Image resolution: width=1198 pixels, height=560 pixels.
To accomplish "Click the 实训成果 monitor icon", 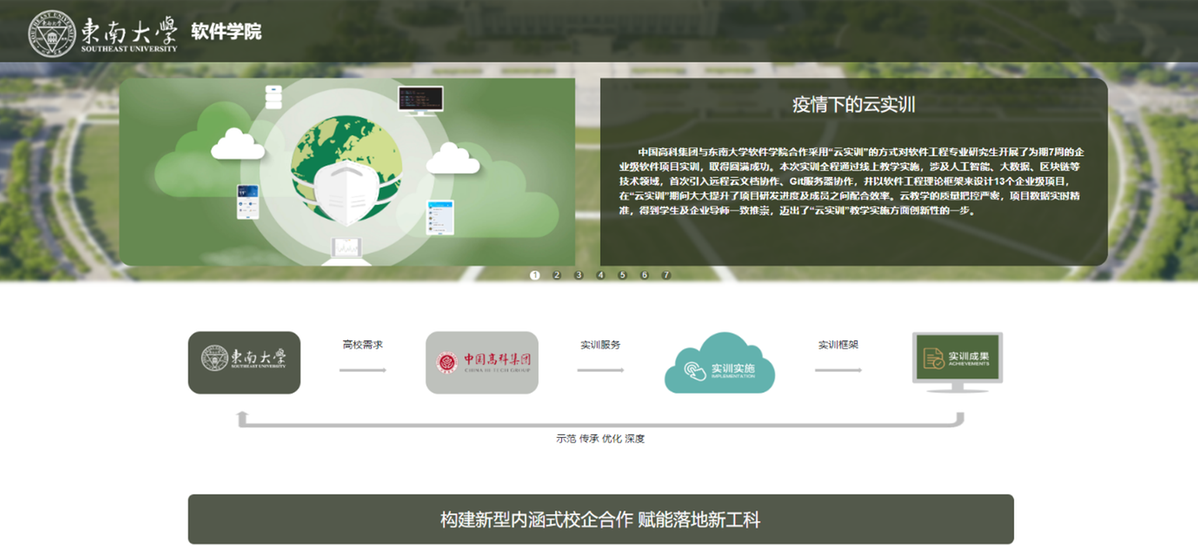I will (x=957, y=362).
